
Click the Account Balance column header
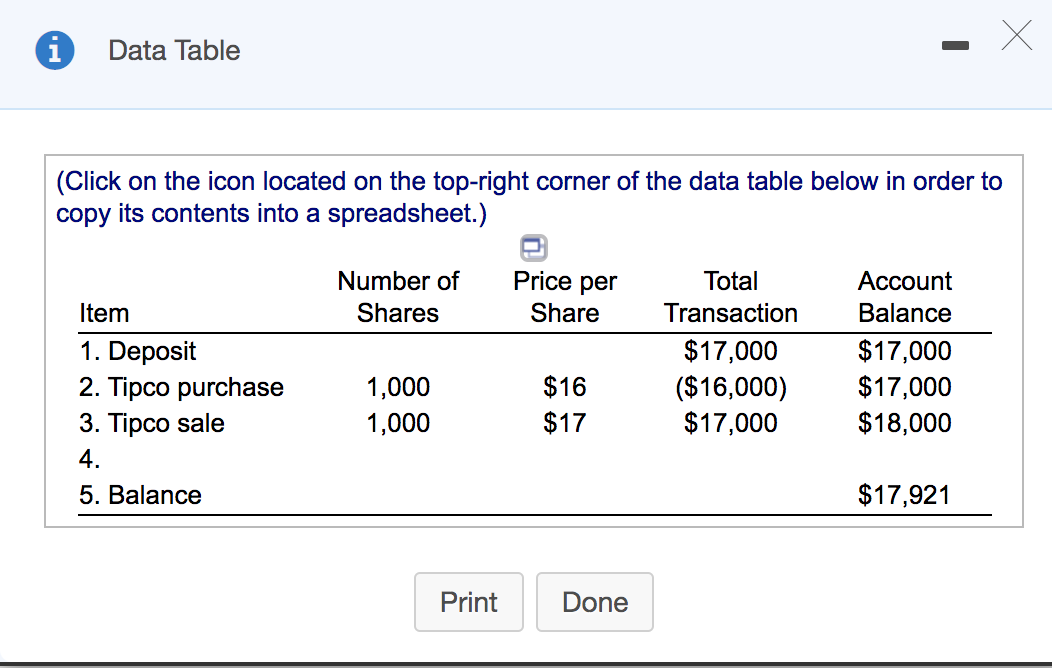(905, 297)
